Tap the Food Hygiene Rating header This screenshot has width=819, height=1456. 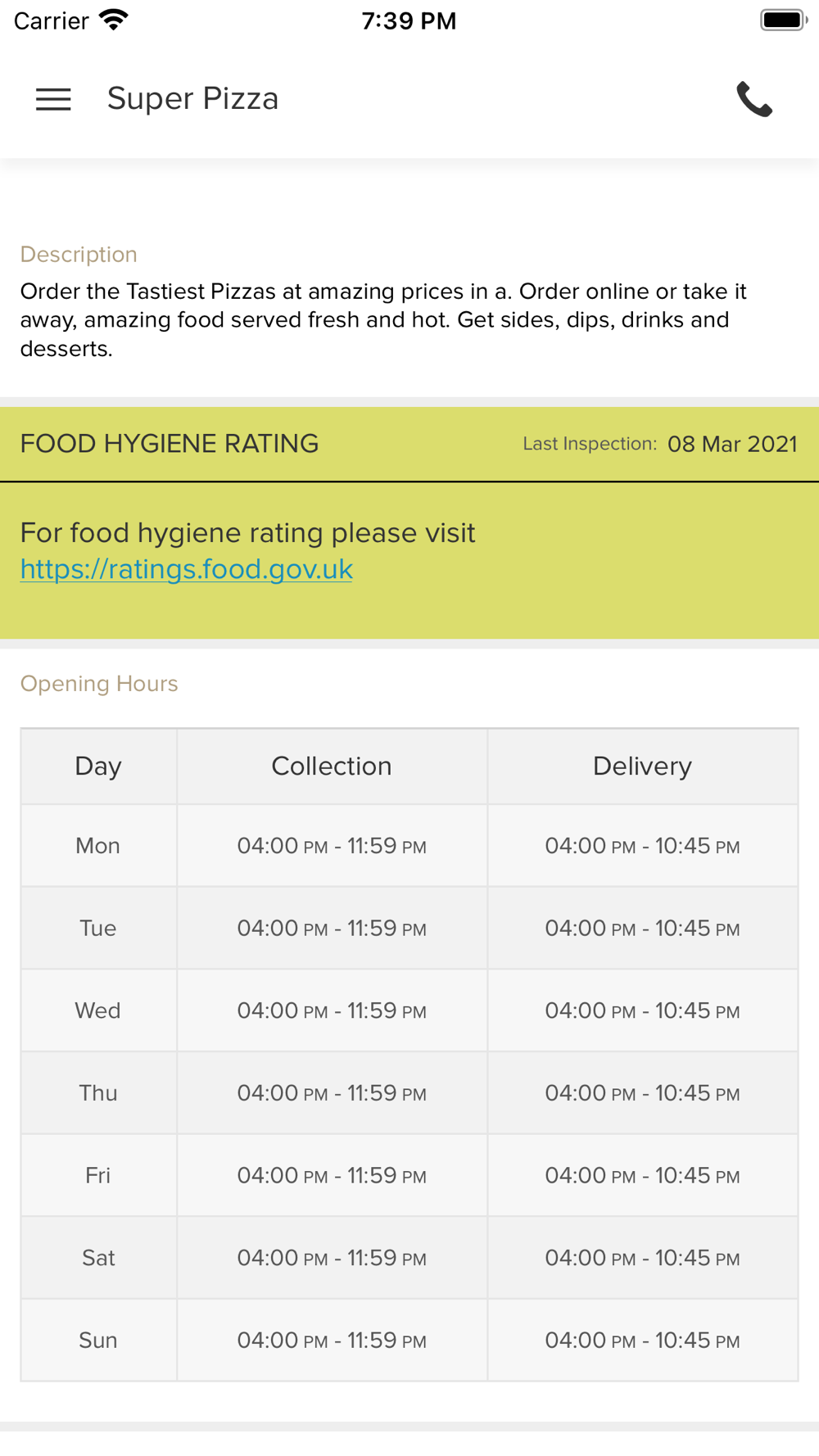pyautogui.click(x=170, y=444)
